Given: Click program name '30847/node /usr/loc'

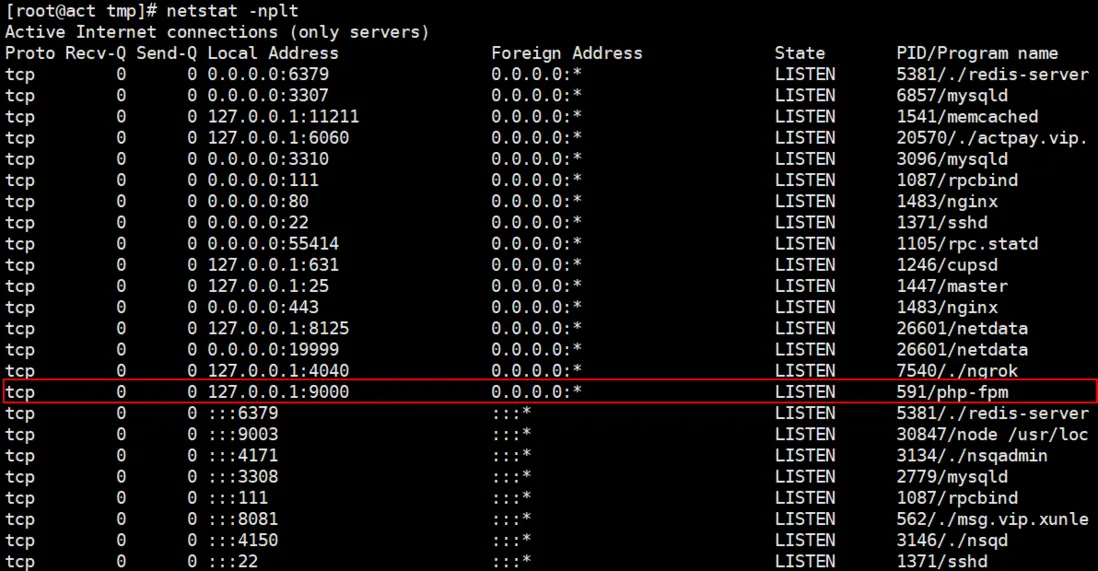Looking at the screenshot, I should [x=992, y=434].
